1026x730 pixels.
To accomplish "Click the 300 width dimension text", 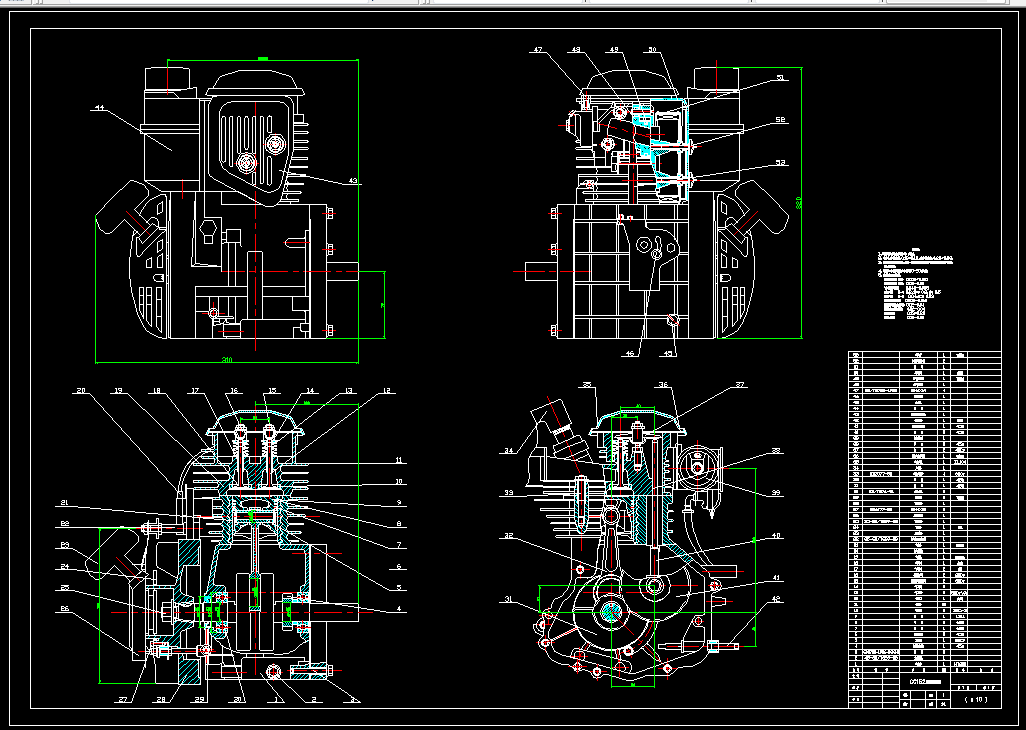I will pos(227,360).
